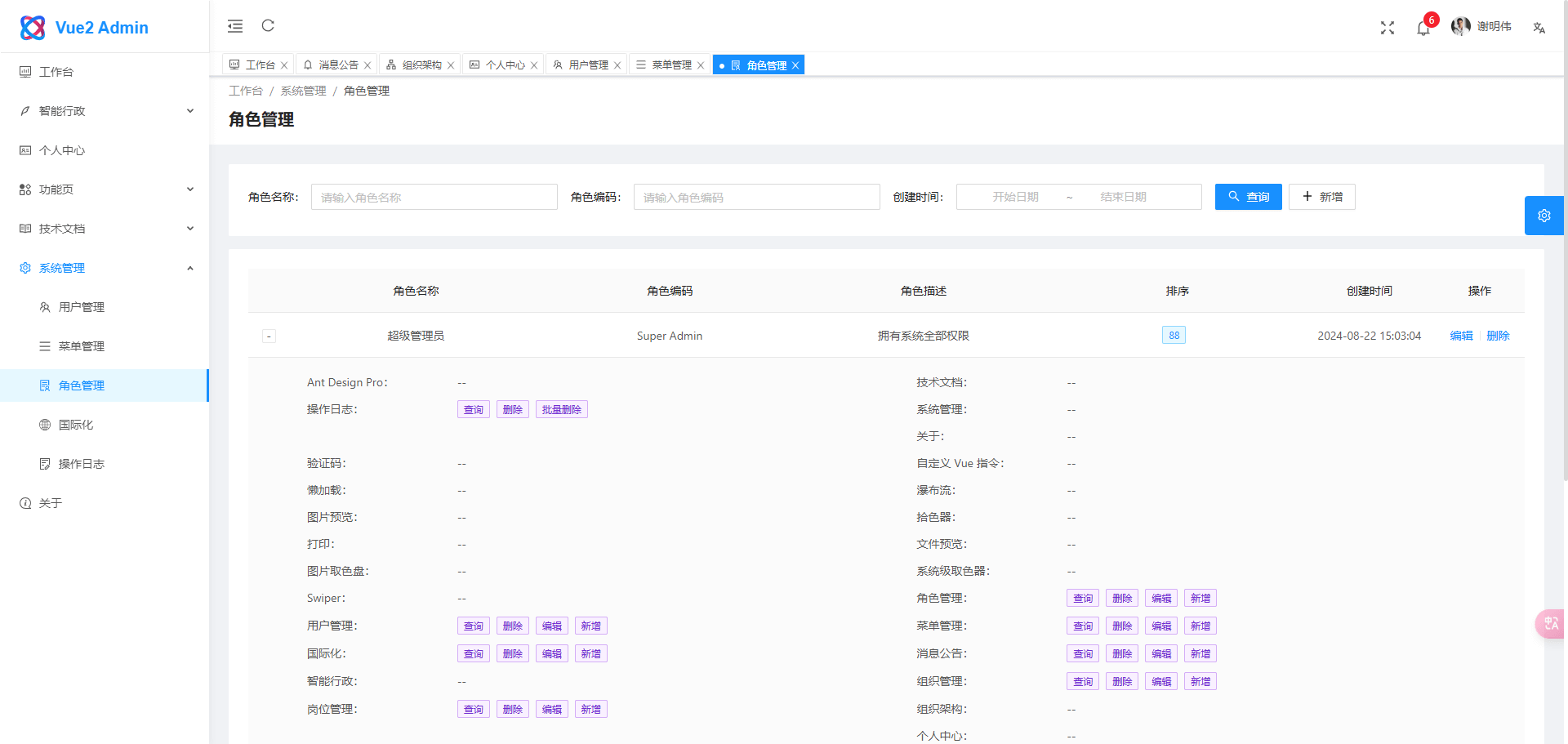The image size is (1568, 744).
Task: Pick the 结束日期 end date field
Action: (x=1124, y=197)
